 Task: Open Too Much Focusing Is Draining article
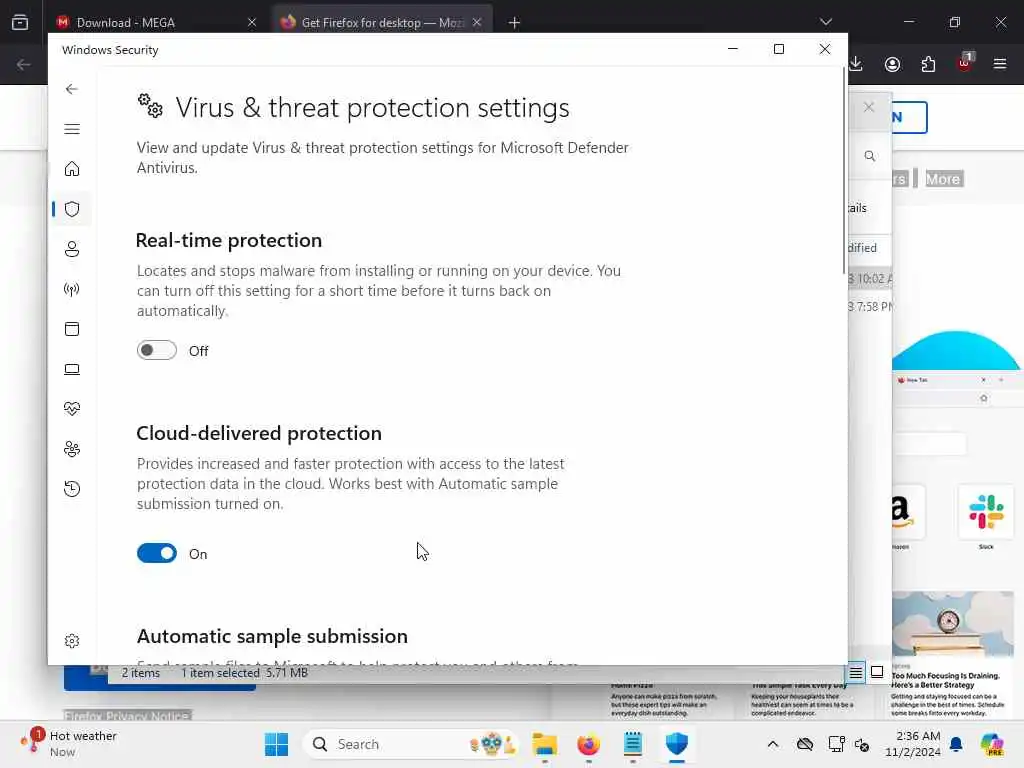953,654
